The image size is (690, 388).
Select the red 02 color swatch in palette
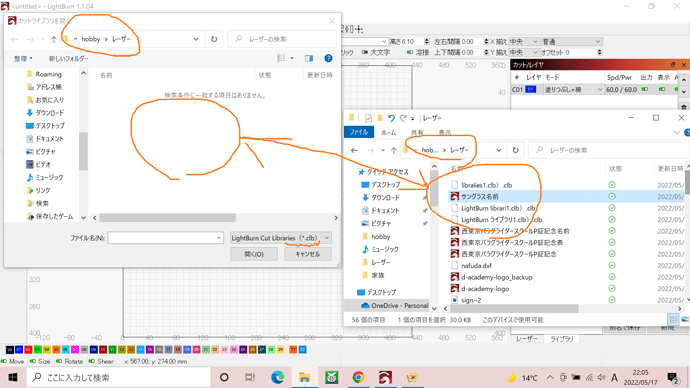(28, 349)
